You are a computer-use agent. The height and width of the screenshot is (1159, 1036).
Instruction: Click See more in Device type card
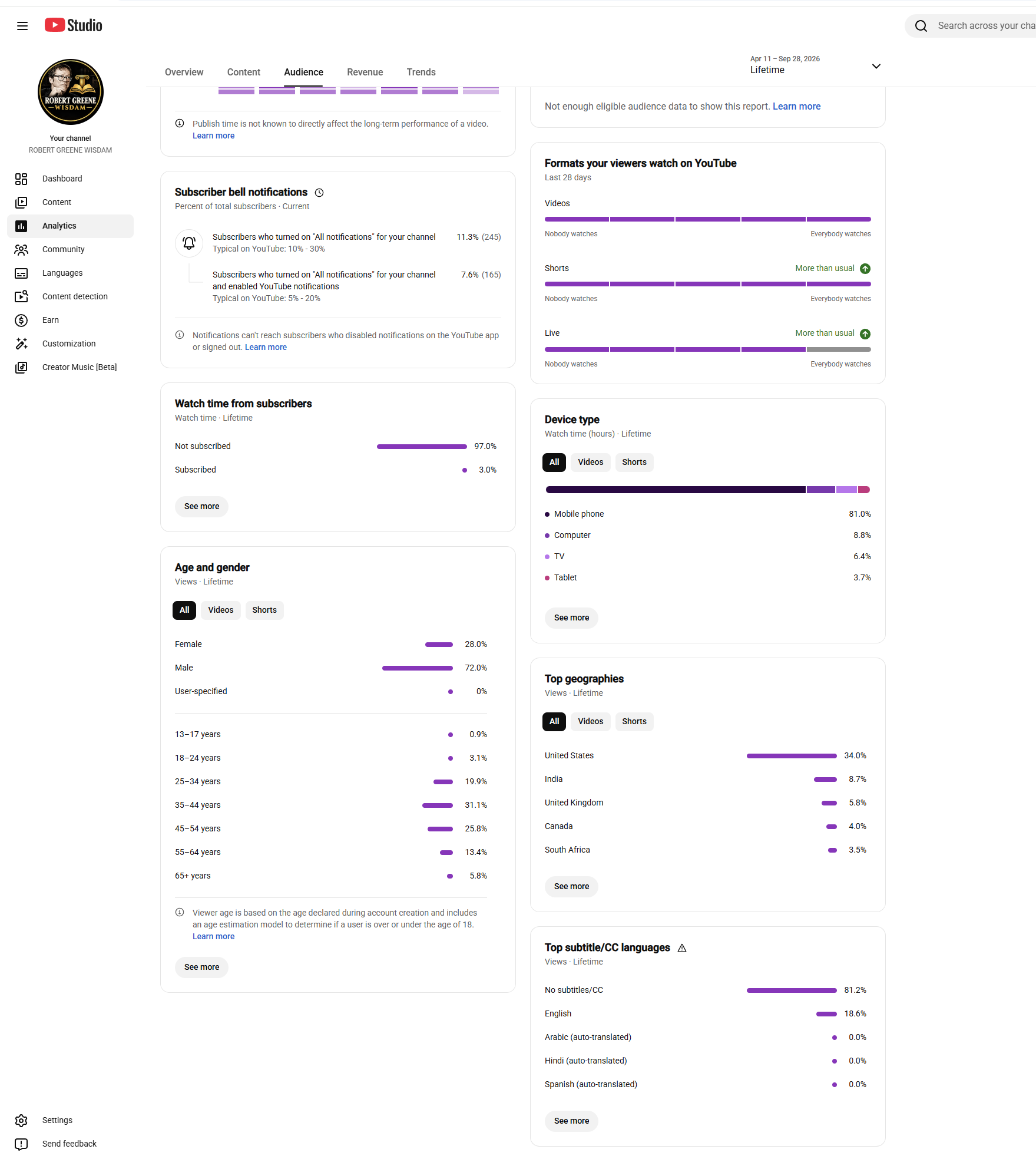tap(571, 618)
